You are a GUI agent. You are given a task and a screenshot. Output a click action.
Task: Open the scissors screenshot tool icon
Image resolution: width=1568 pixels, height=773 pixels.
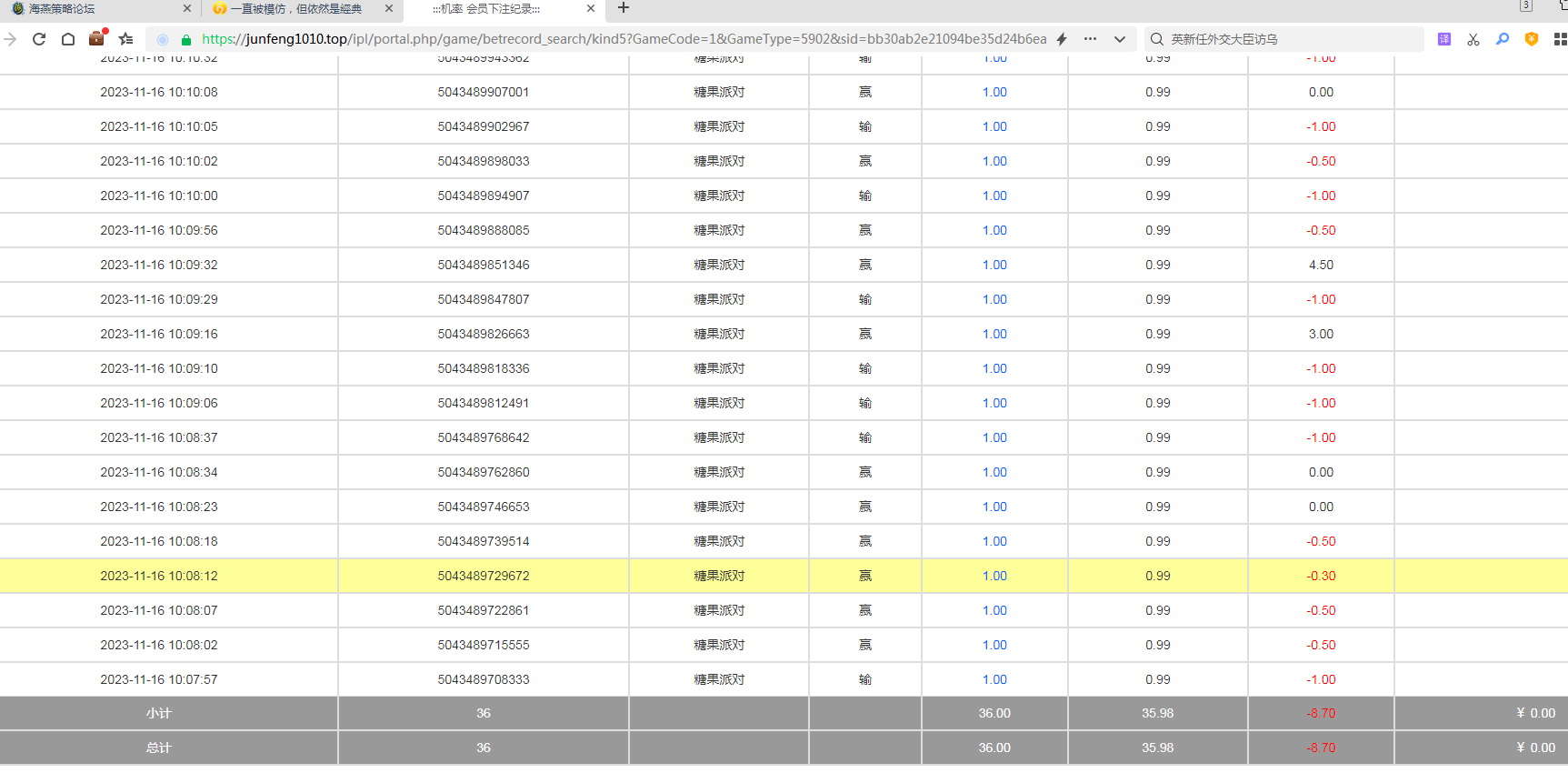pos(1473,39)
